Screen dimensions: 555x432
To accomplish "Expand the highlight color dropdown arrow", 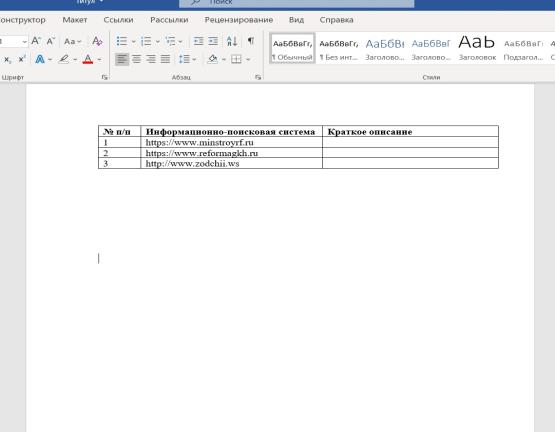I will click(75, 59).
